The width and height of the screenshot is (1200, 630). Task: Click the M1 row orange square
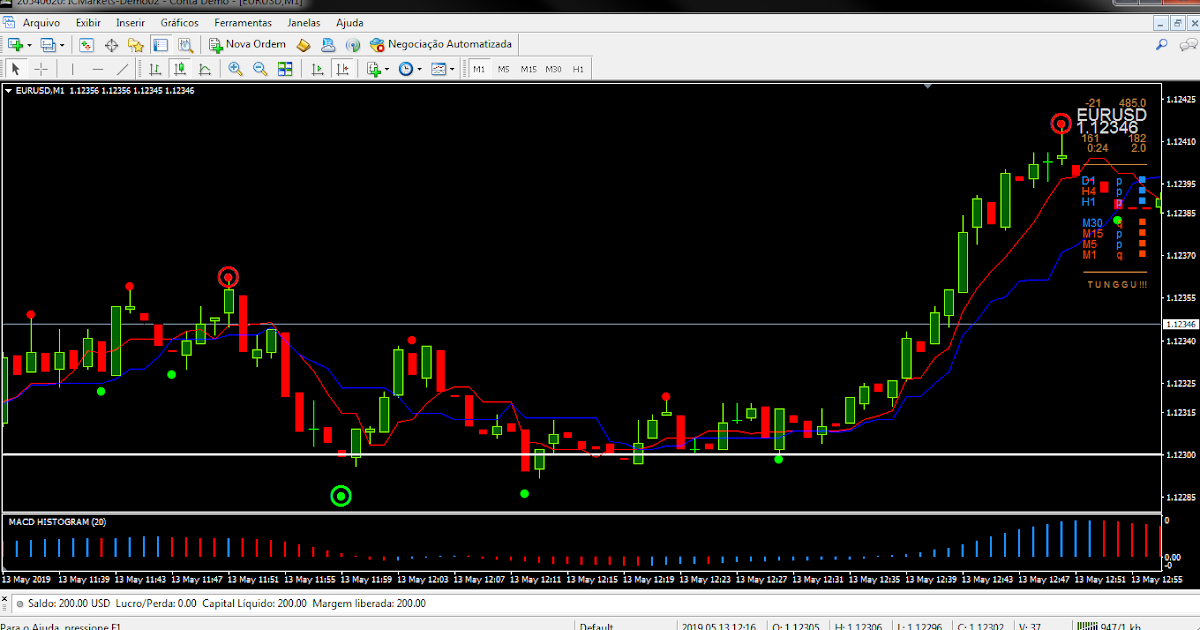[1142, 255]
